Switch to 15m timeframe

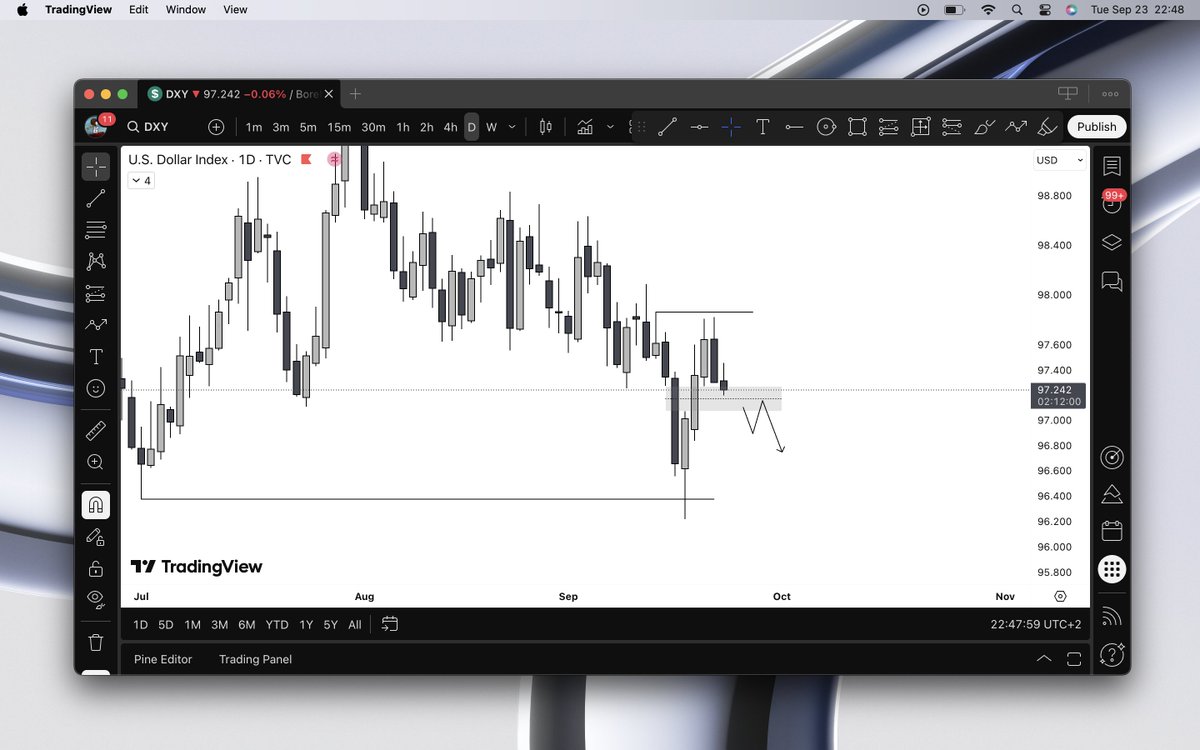(x=340, y=127)
